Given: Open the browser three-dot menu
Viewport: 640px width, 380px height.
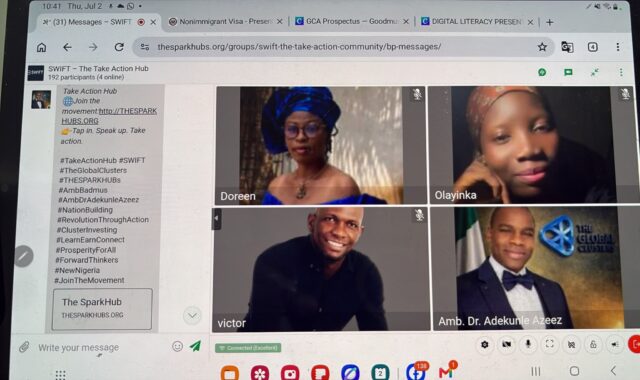Looking at the screenshot, I should (618, 47).
